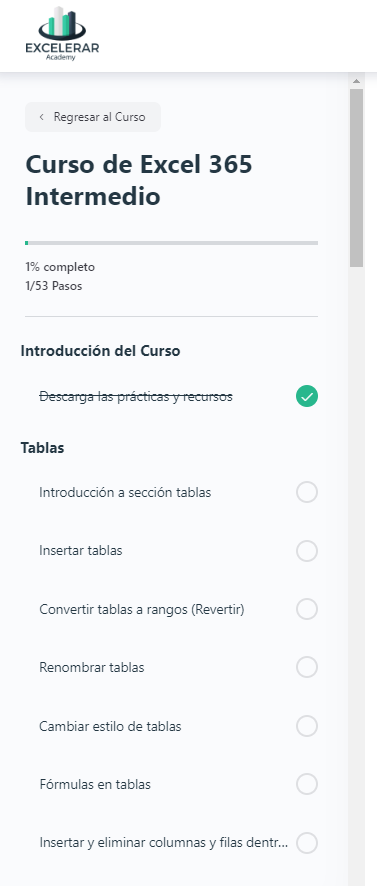377x886 pixels.
Task: Check the Renombrar tablas status circle
Action: click(307, 667)
